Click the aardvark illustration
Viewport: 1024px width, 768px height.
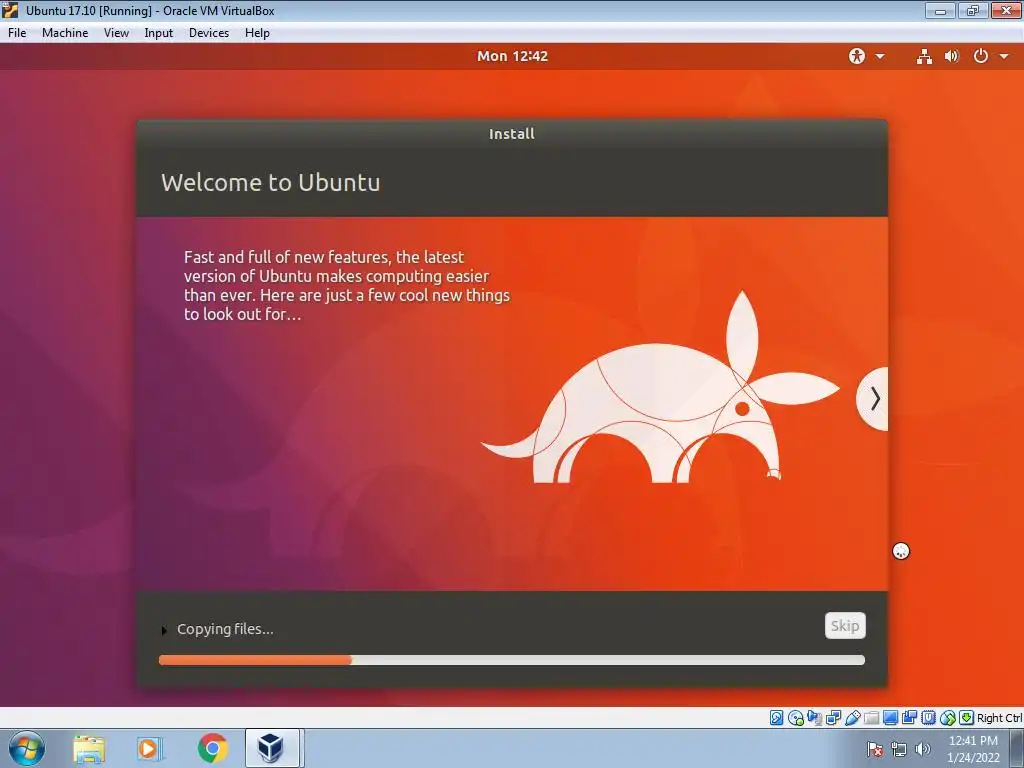click(660, 387)
